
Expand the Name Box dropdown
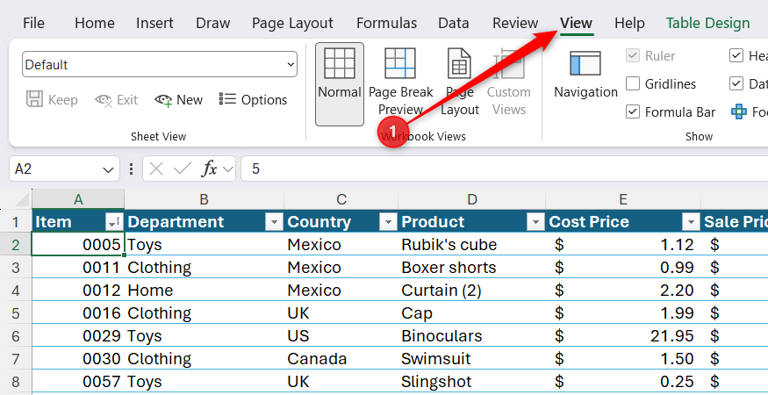point(108,170)
